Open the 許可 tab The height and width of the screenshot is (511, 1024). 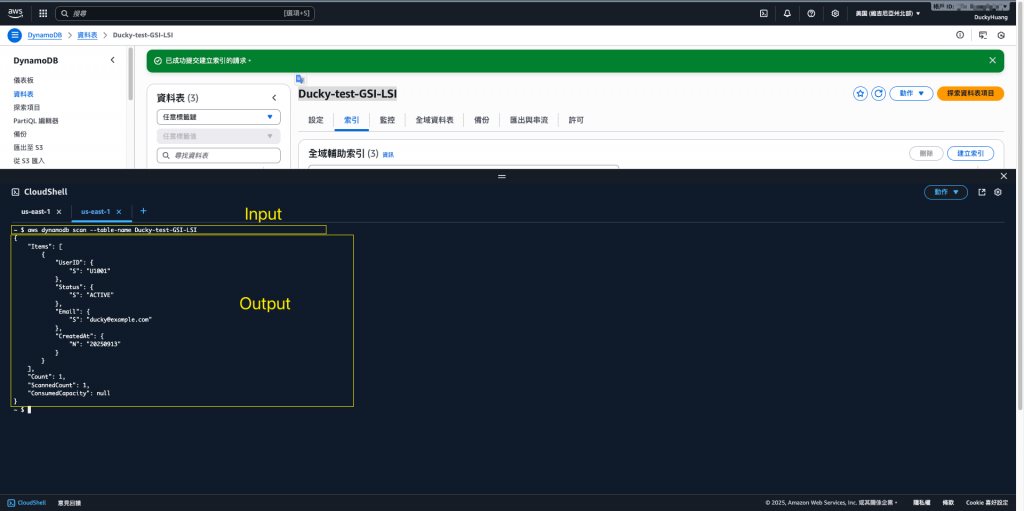tap(576, 120)
